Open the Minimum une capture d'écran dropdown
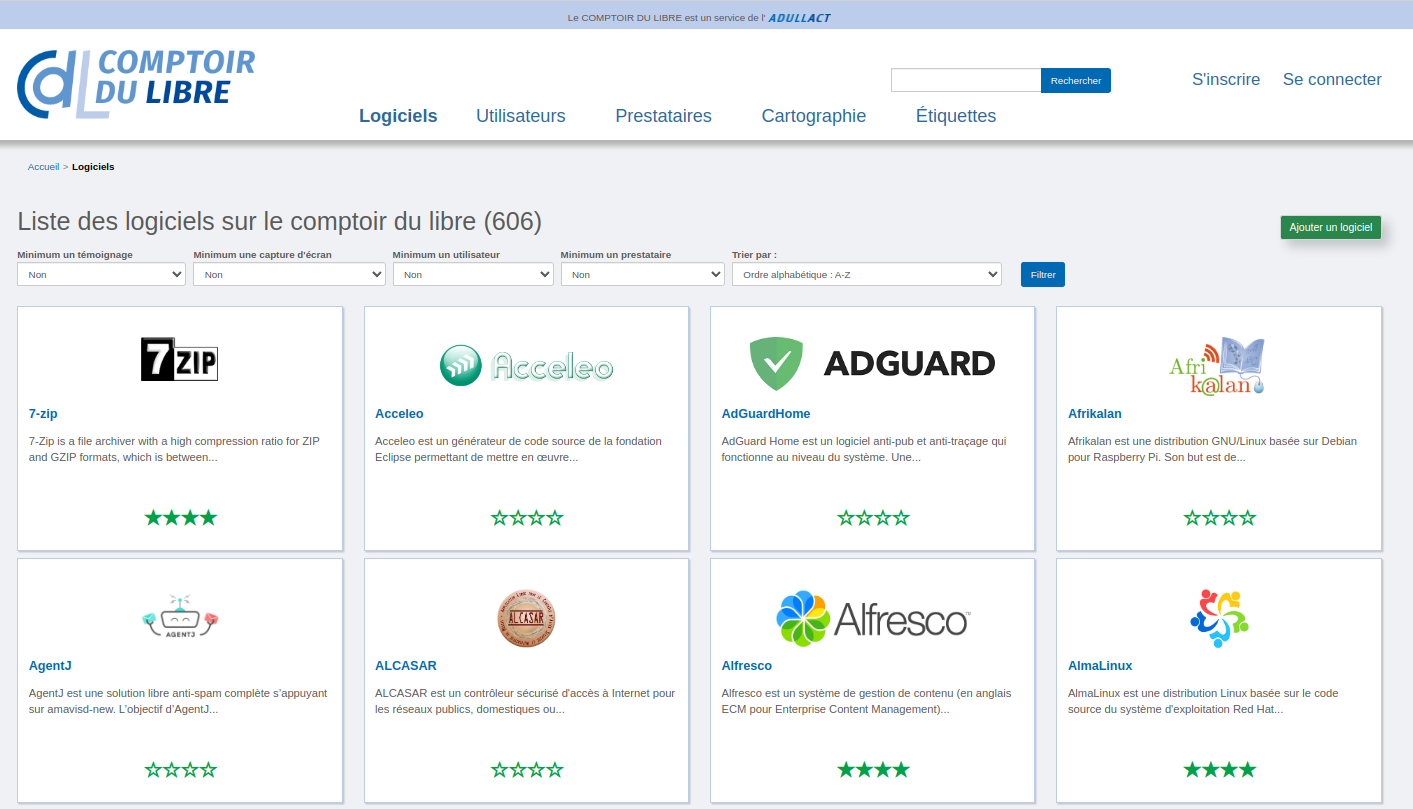 pos(289,274)
